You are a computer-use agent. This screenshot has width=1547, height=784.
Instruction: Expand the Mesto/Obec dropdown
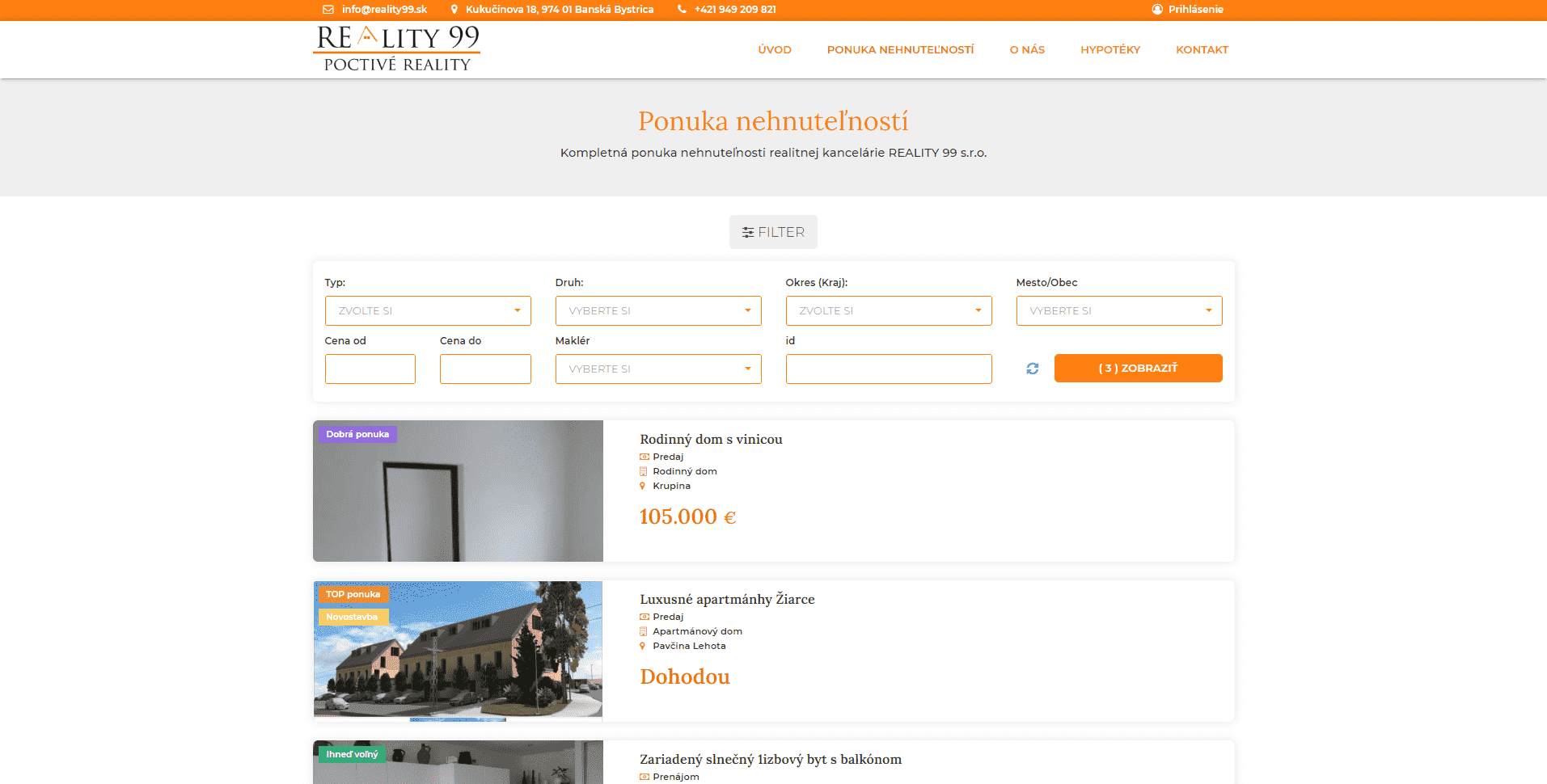(x=1119, y=311)
